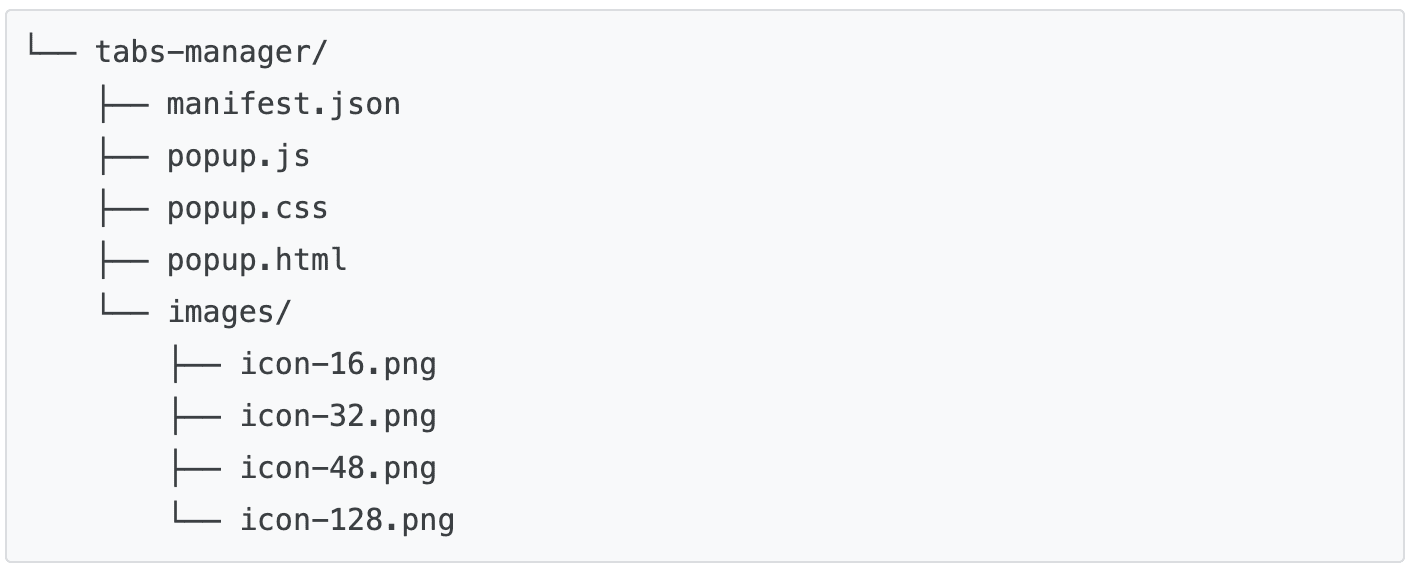Click the last branch corner before icon-128.png
This screenshot has height=572, width=1412.
coord(196,520)
